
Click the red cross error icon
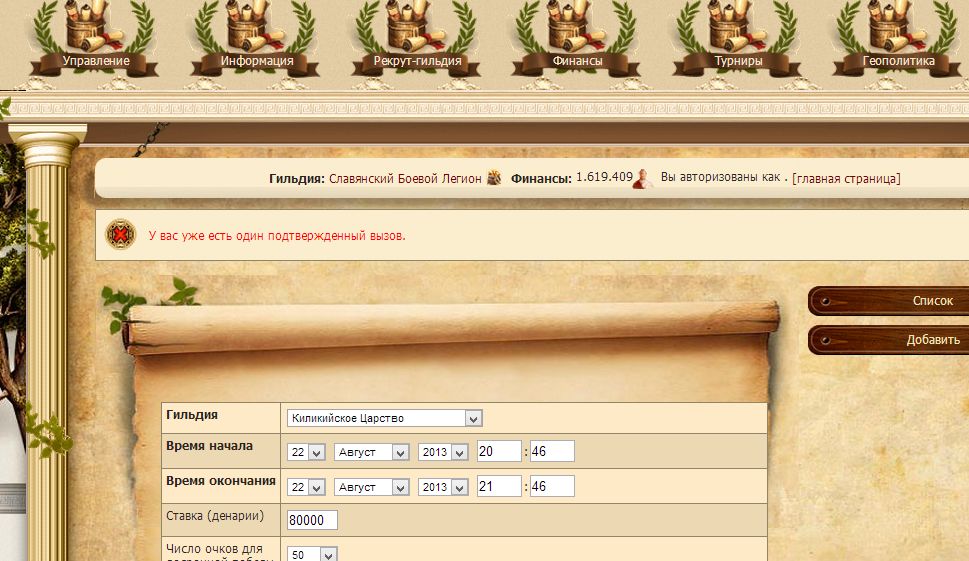point(121,235)
